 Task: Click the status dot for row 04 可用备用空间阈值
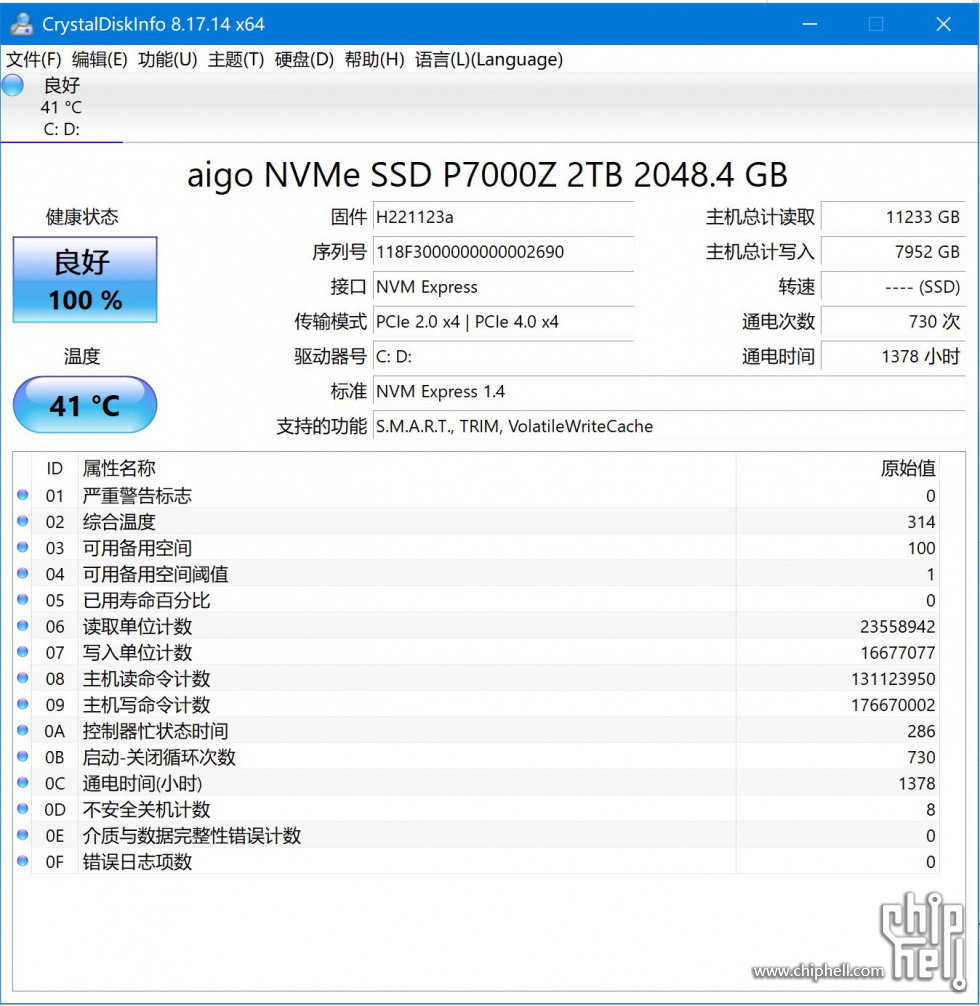tap(22, 573)
